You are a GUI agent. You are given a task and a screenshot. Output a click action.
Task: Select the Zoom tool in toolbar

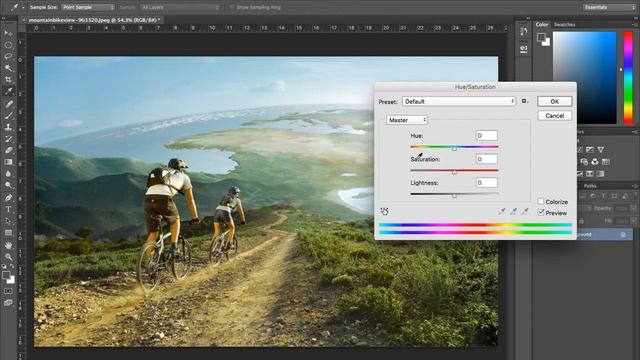(8, 257)
